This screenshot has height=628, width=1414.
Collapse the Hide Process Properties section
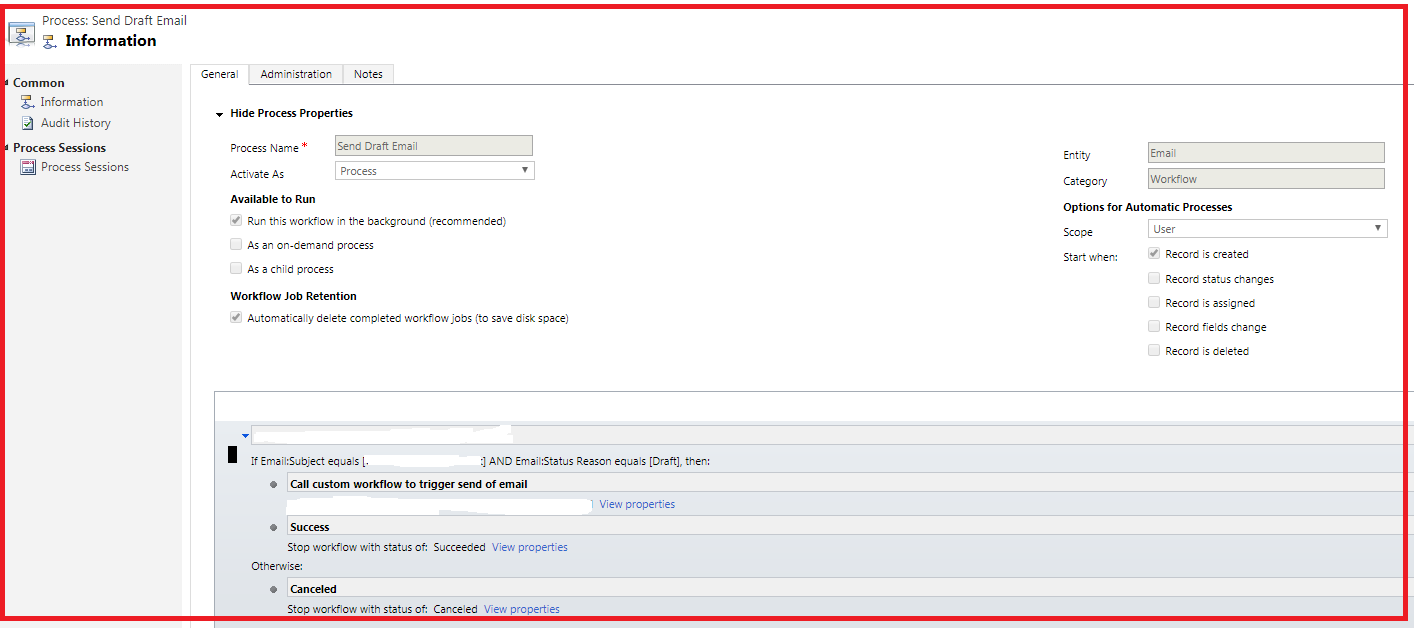tap(219, 113)
